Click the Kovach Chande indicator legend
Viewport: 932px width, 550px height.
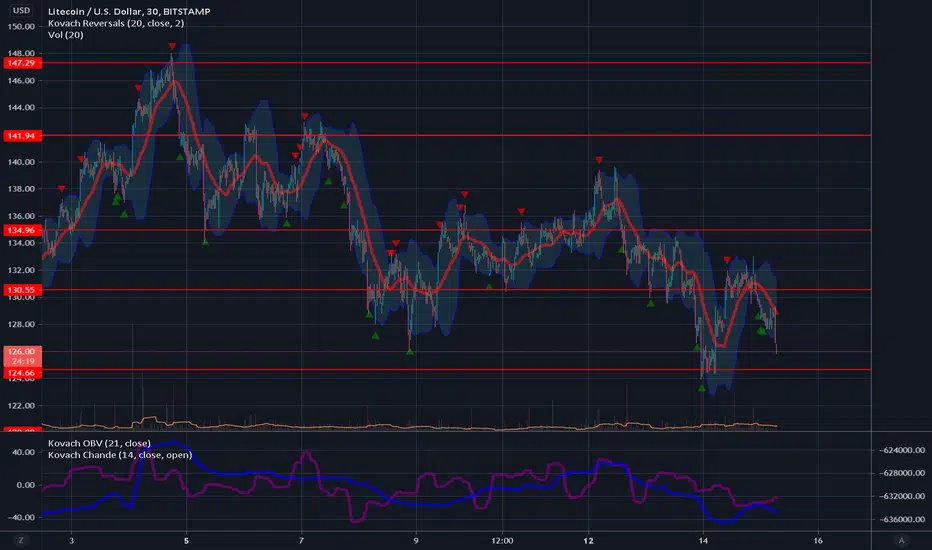tap(120, 455)
